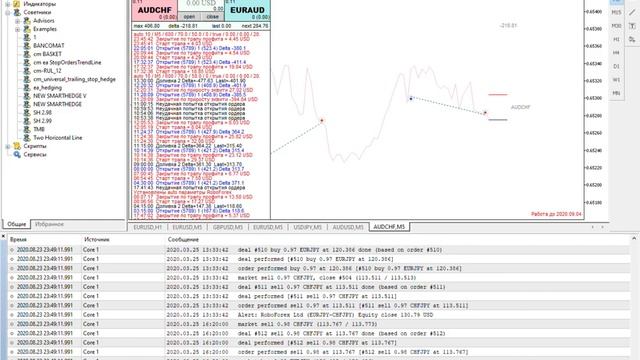The width and height of the screenshot is (640, 360).
Task: Collapse the Советники tree node
Action: (8, 12)
